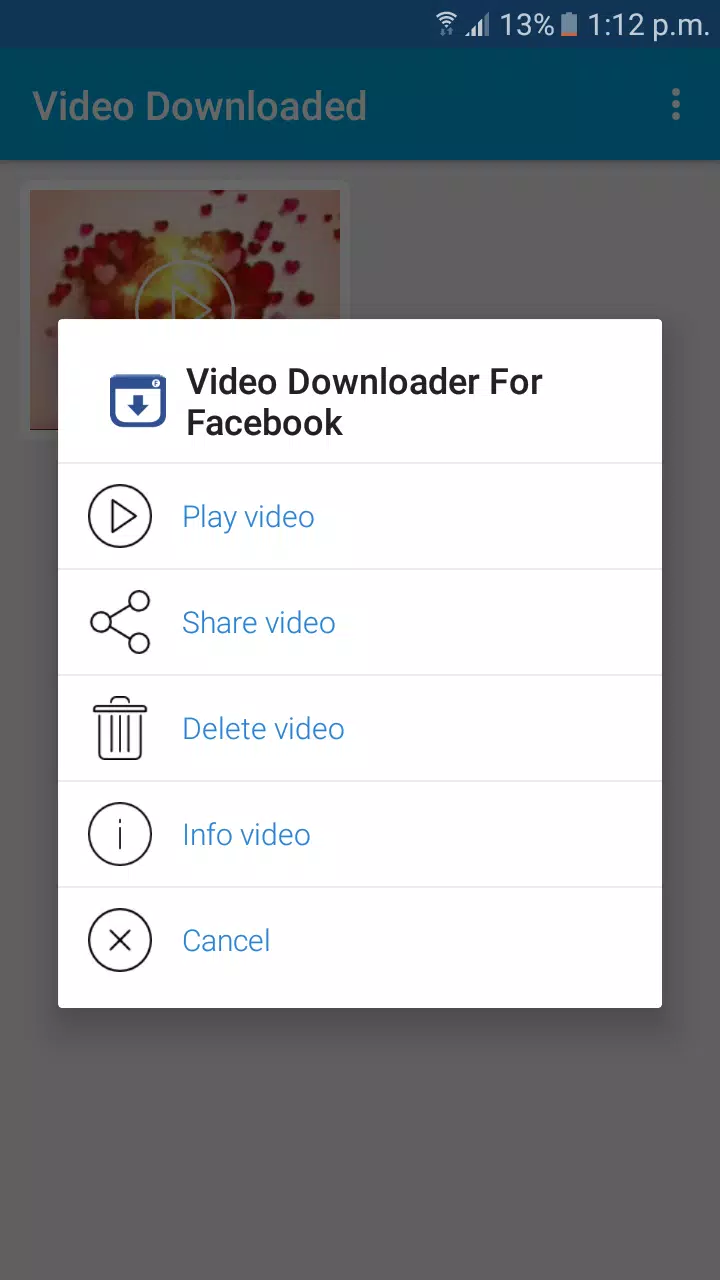The image size is (720, 1280).
Task: Choose Delete video option
Action: click(x=360, y=728)
